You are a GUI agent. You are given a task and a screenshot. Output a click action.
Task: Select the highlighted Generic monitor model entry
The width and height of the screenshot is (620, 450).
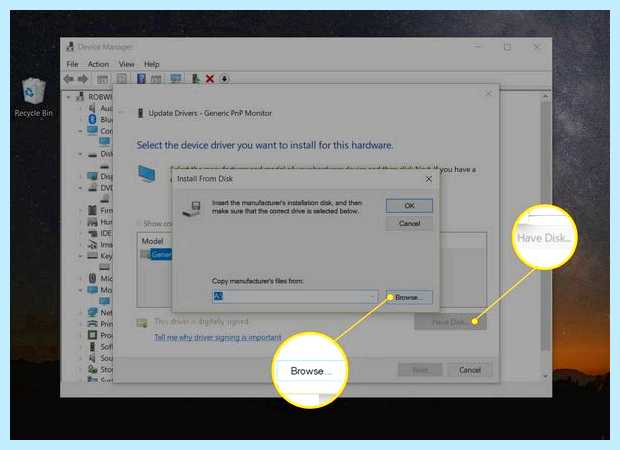157,254
